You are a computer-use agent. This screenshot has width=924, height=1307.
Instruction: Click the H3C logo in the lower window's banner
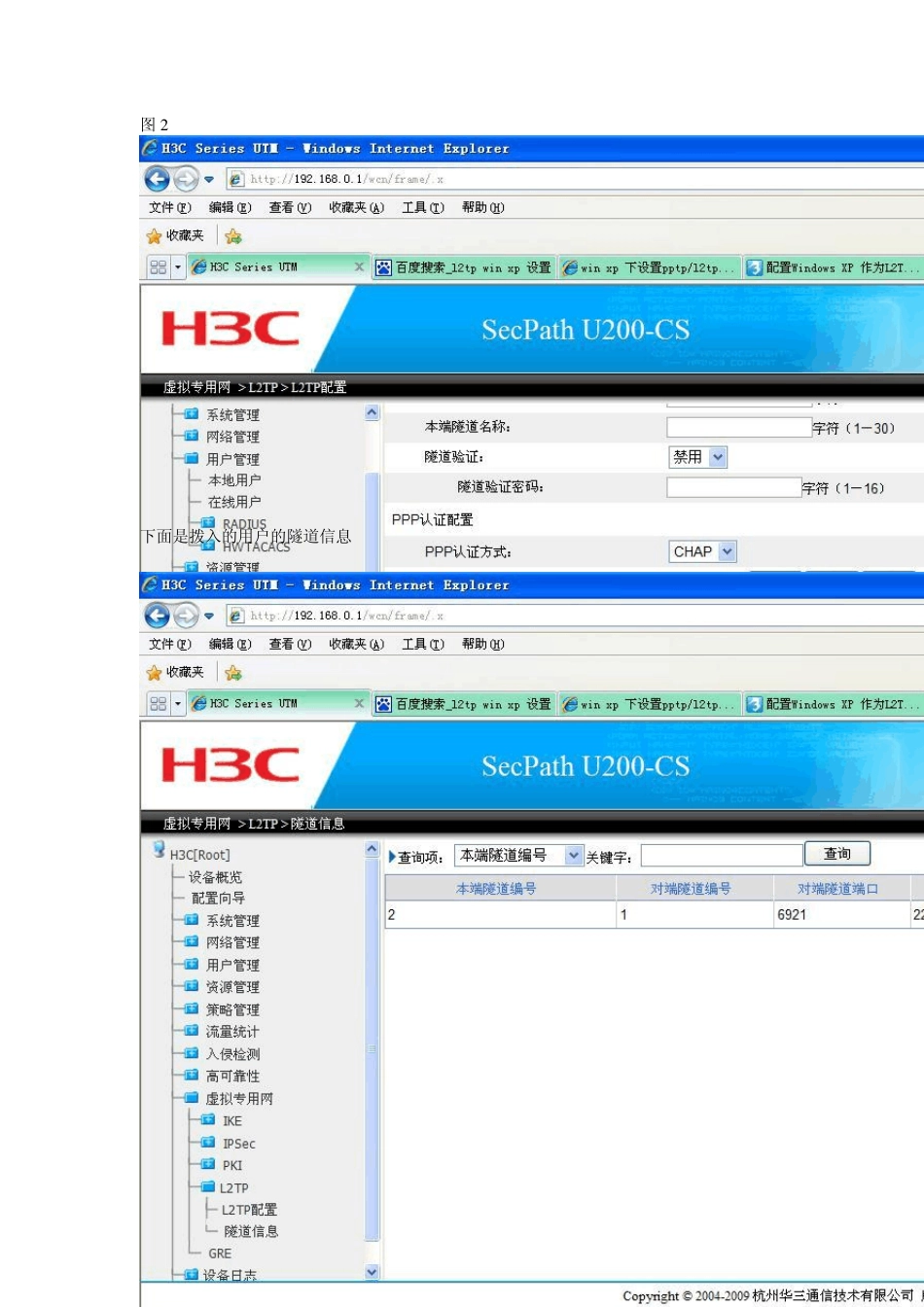point(231,766)
